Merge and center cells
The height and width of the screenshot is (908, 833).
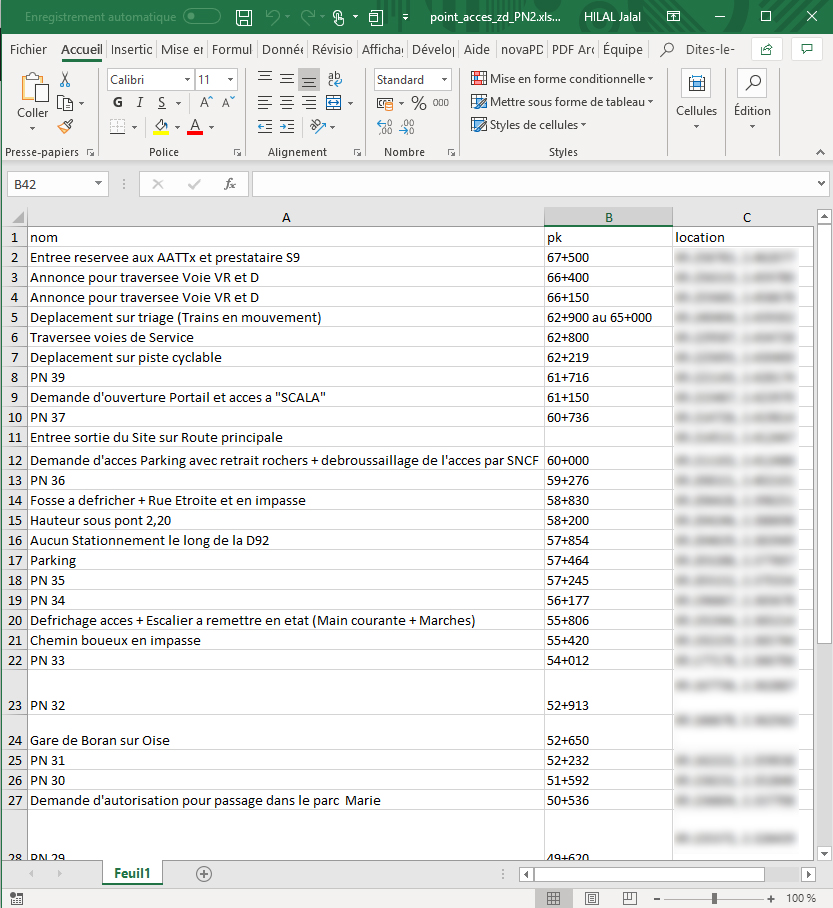[334, 103]
